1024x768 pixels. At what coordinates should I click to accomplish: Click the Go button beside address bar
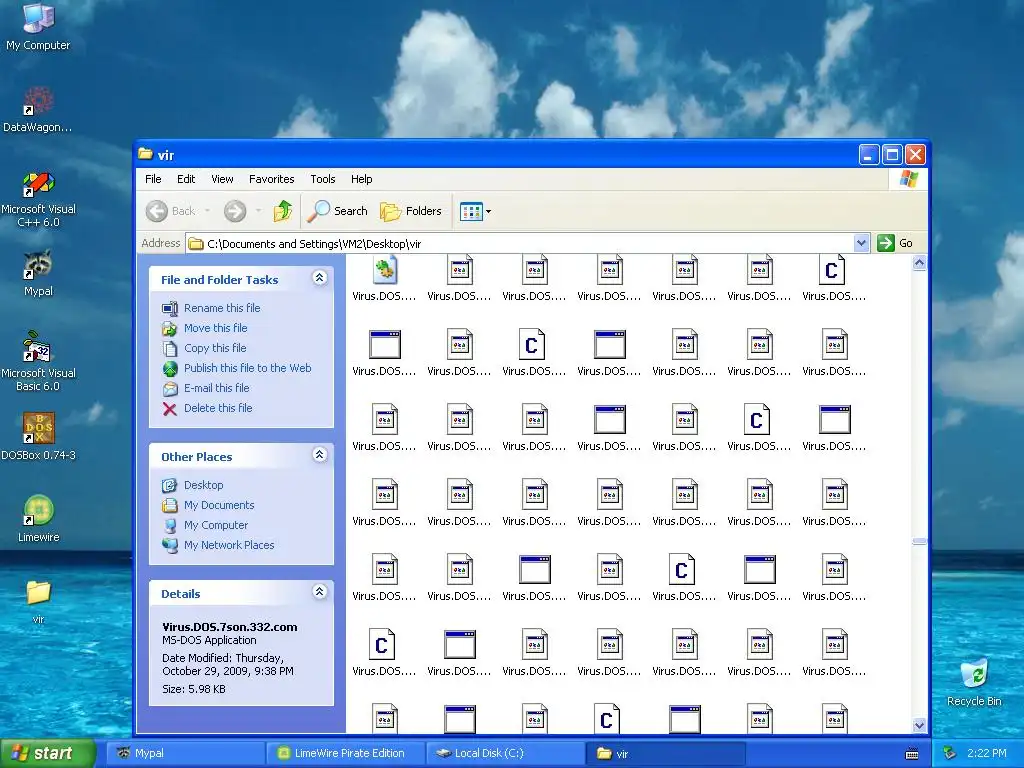[x=895, y=243]
